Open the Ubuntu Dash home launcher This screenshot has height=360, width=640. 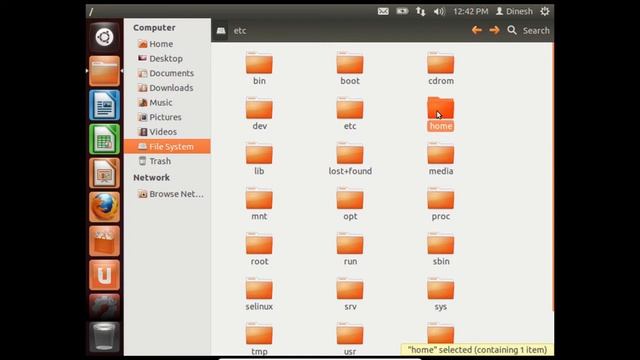click(x=104, y=37)
